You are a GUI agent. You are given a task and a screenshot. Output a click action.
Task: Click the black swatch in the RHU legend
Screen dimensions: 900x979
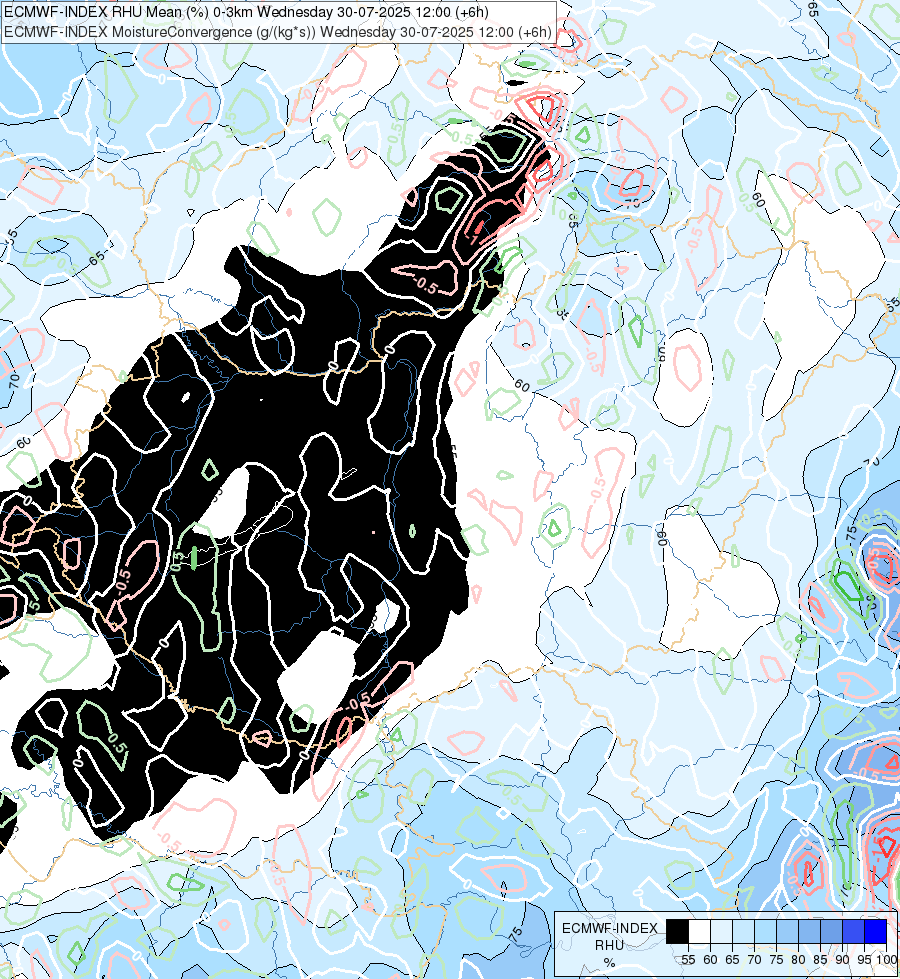point(678,931)
